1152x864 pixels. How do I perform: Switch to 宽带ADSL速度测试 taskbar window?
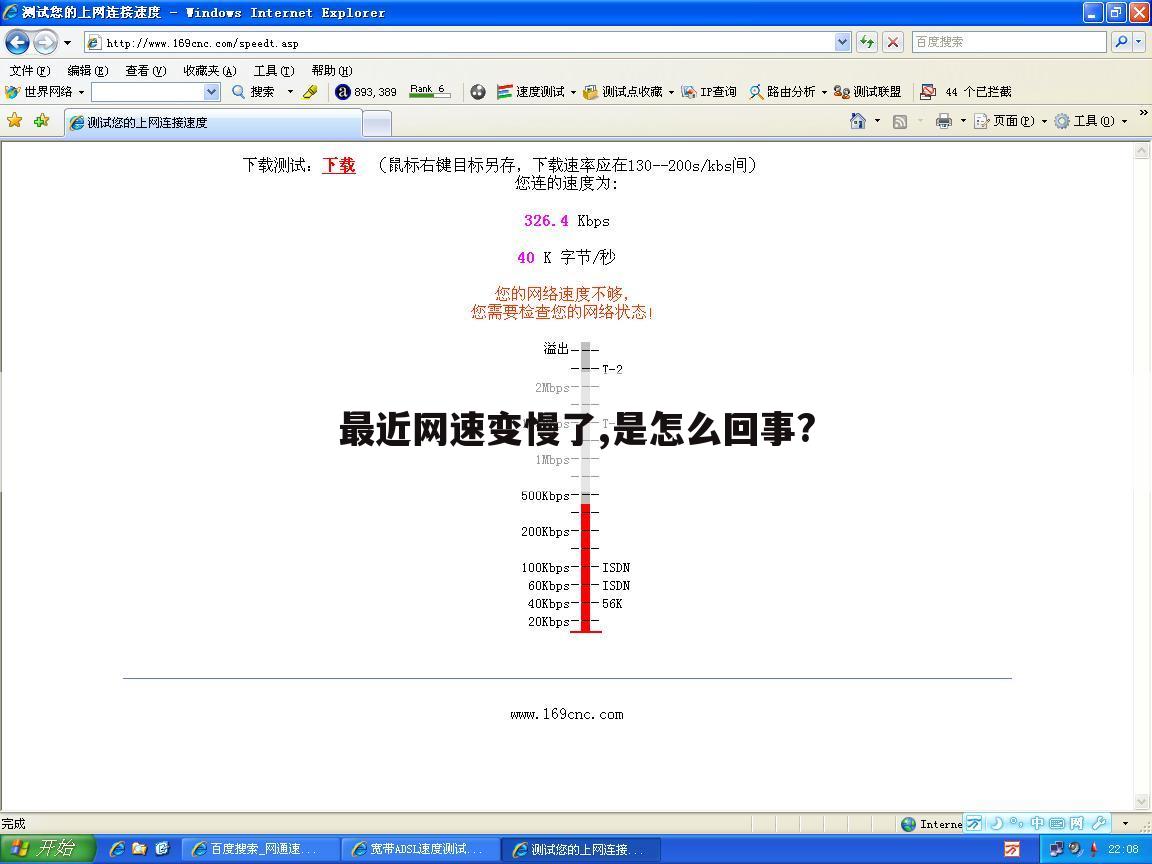pos(420,849)
